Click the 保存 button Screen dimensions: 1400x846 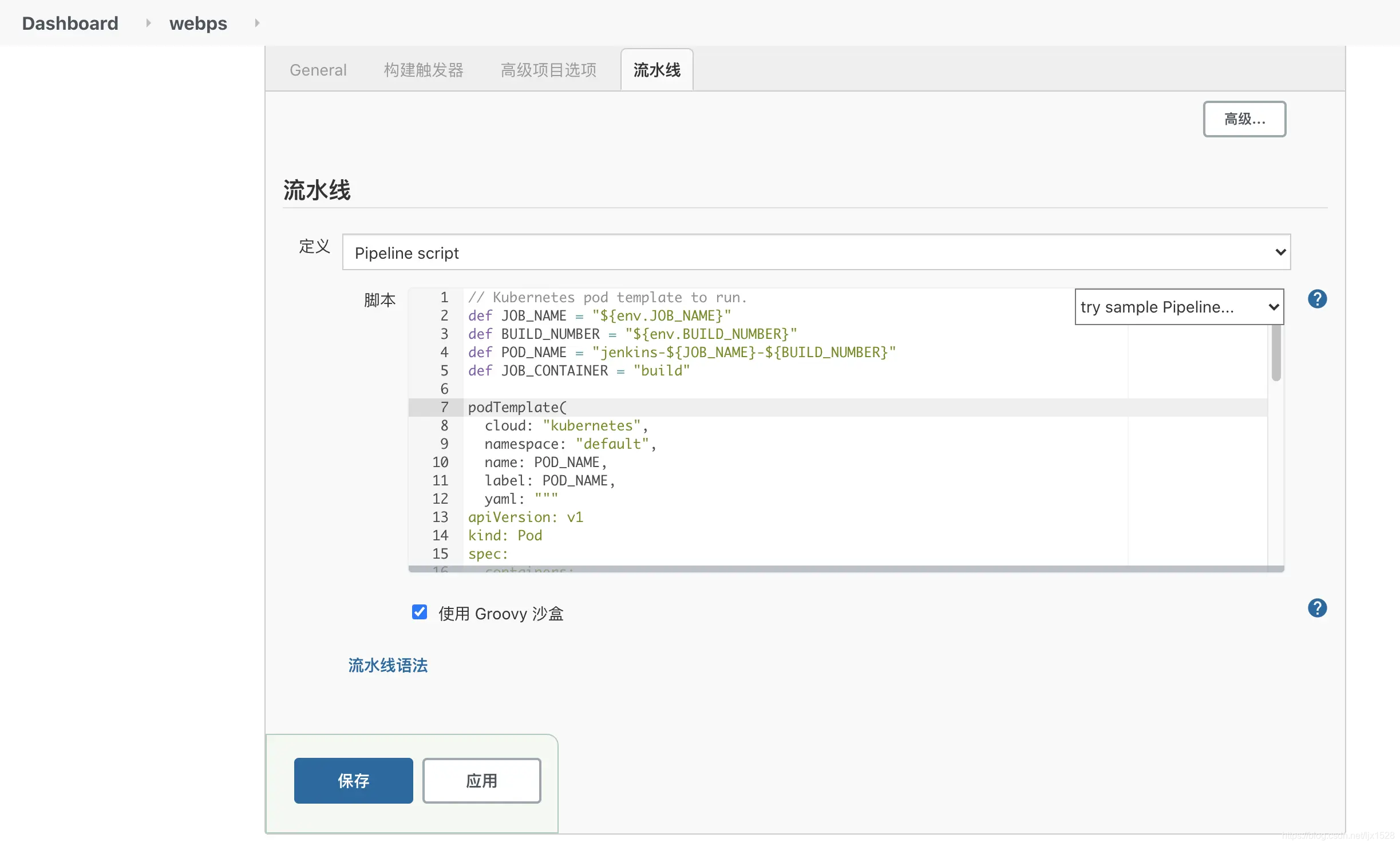pyautogui.click(x=353, y=781)
